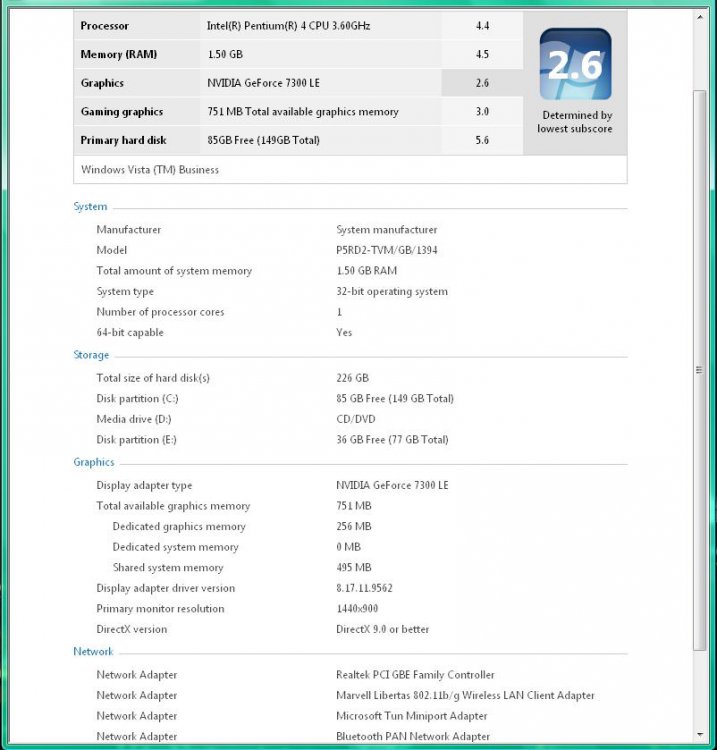
Task: Click Primary hard disk row label
Action: [123, 140]
